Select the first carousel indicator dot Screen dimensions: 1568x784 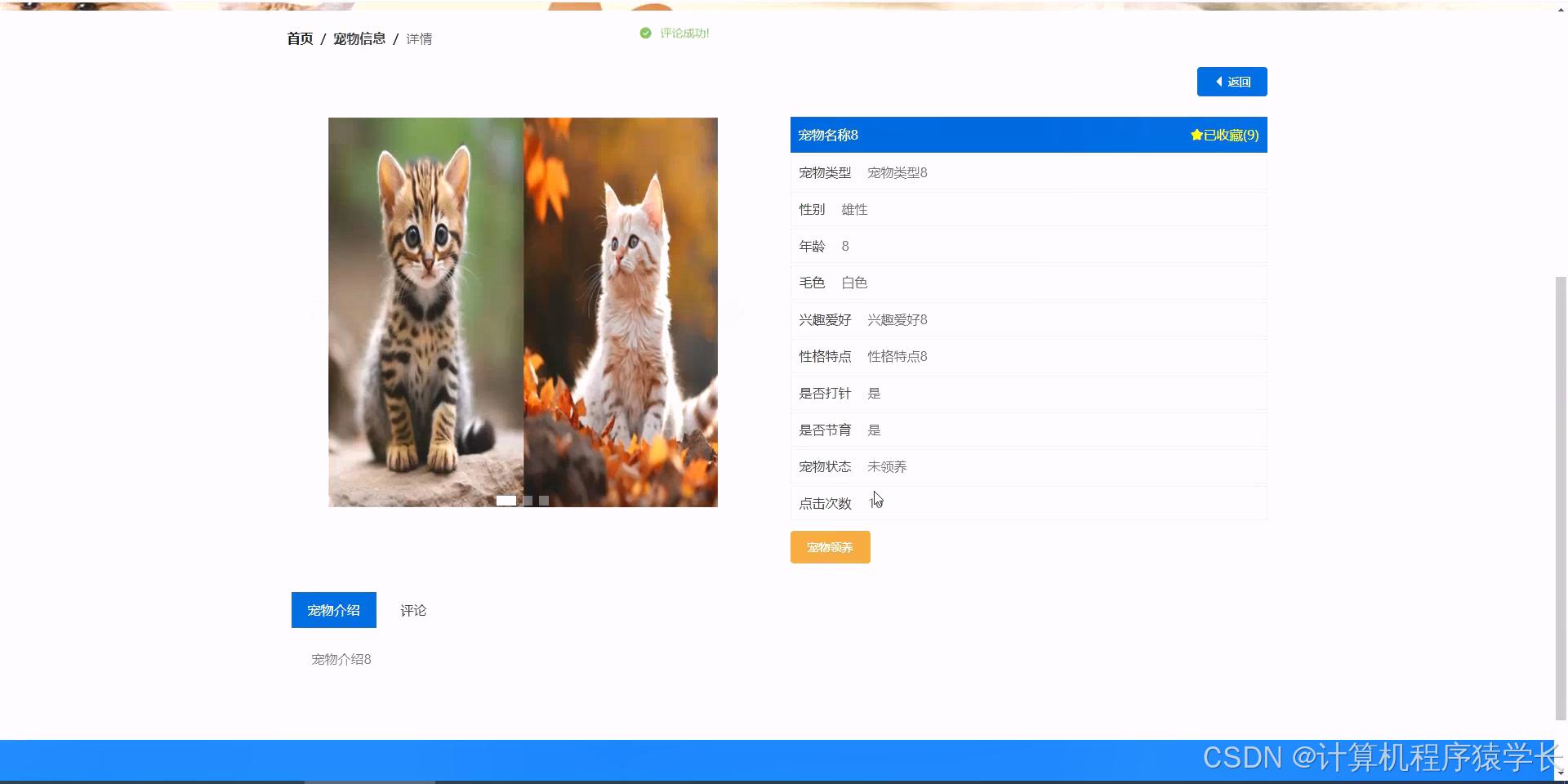(507, 501)
